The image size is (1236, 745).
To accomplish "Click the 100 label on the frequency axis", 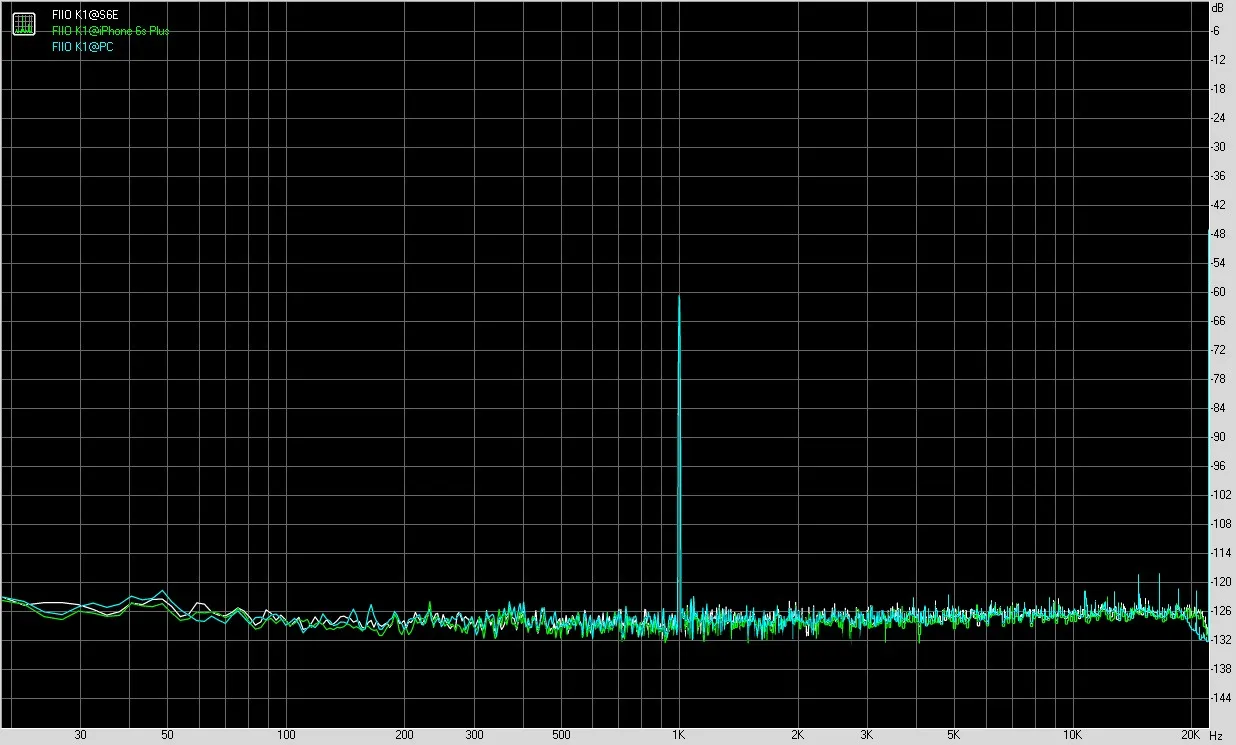I will pos(285,735).
